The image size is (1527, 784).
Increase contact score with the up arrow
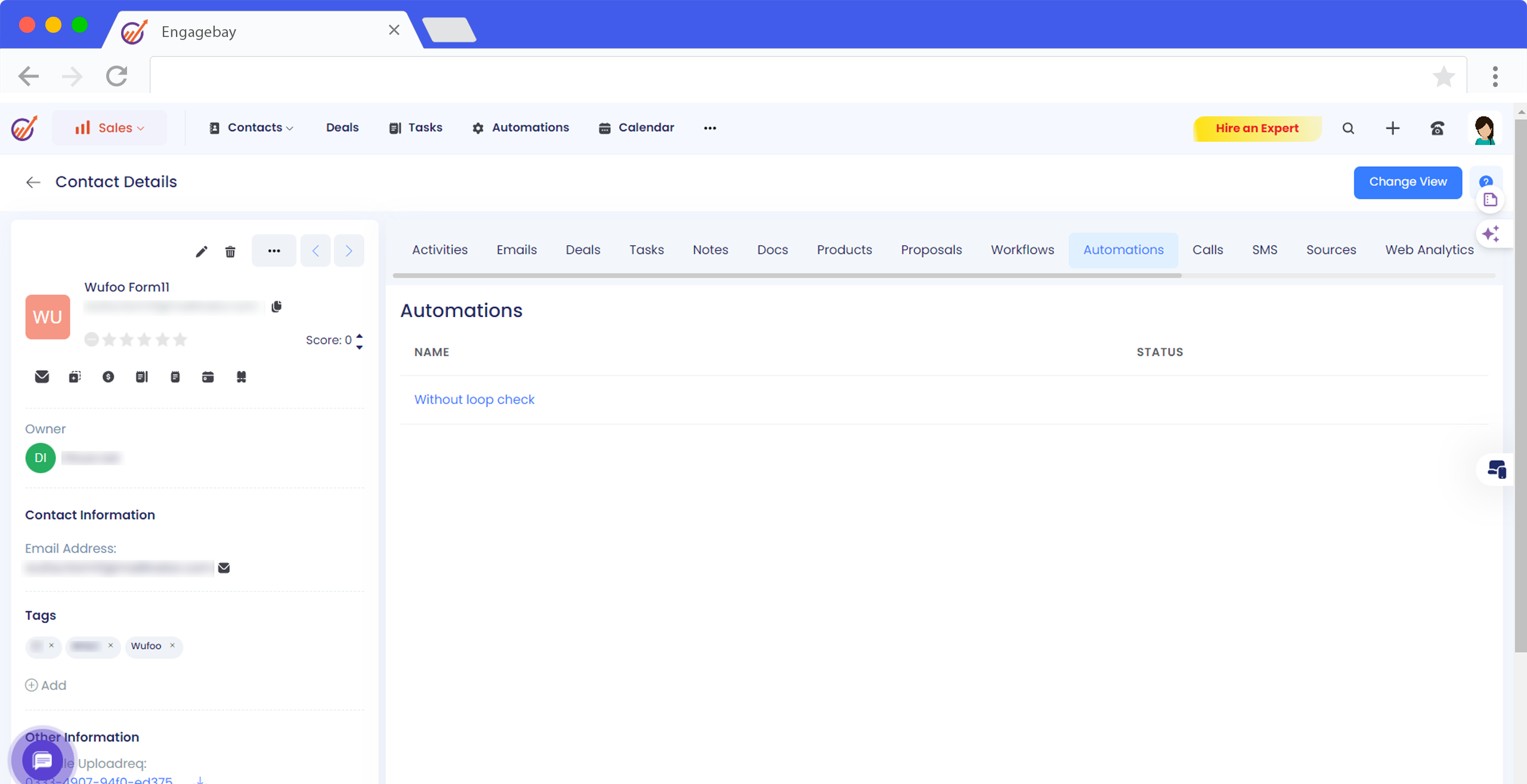click(360, 335)
